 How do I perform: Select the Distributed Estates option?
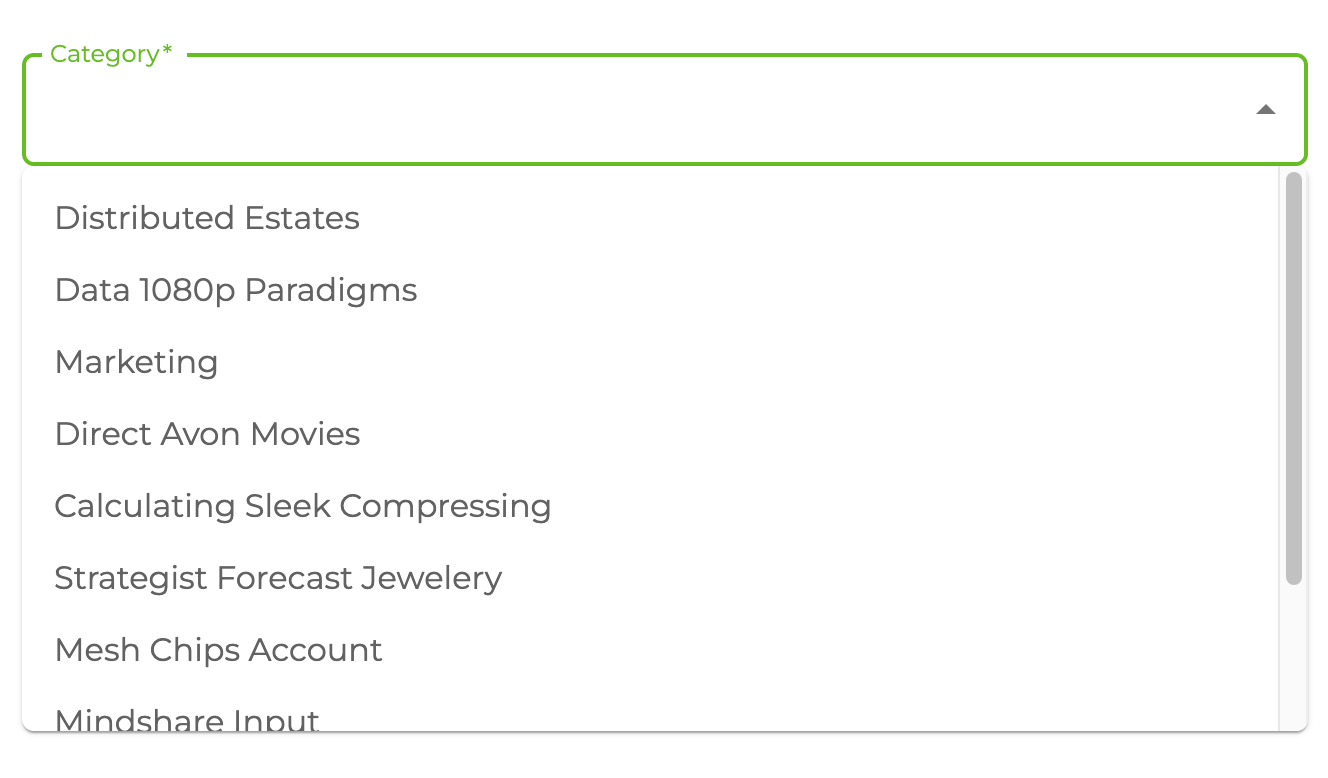[207, 218]
